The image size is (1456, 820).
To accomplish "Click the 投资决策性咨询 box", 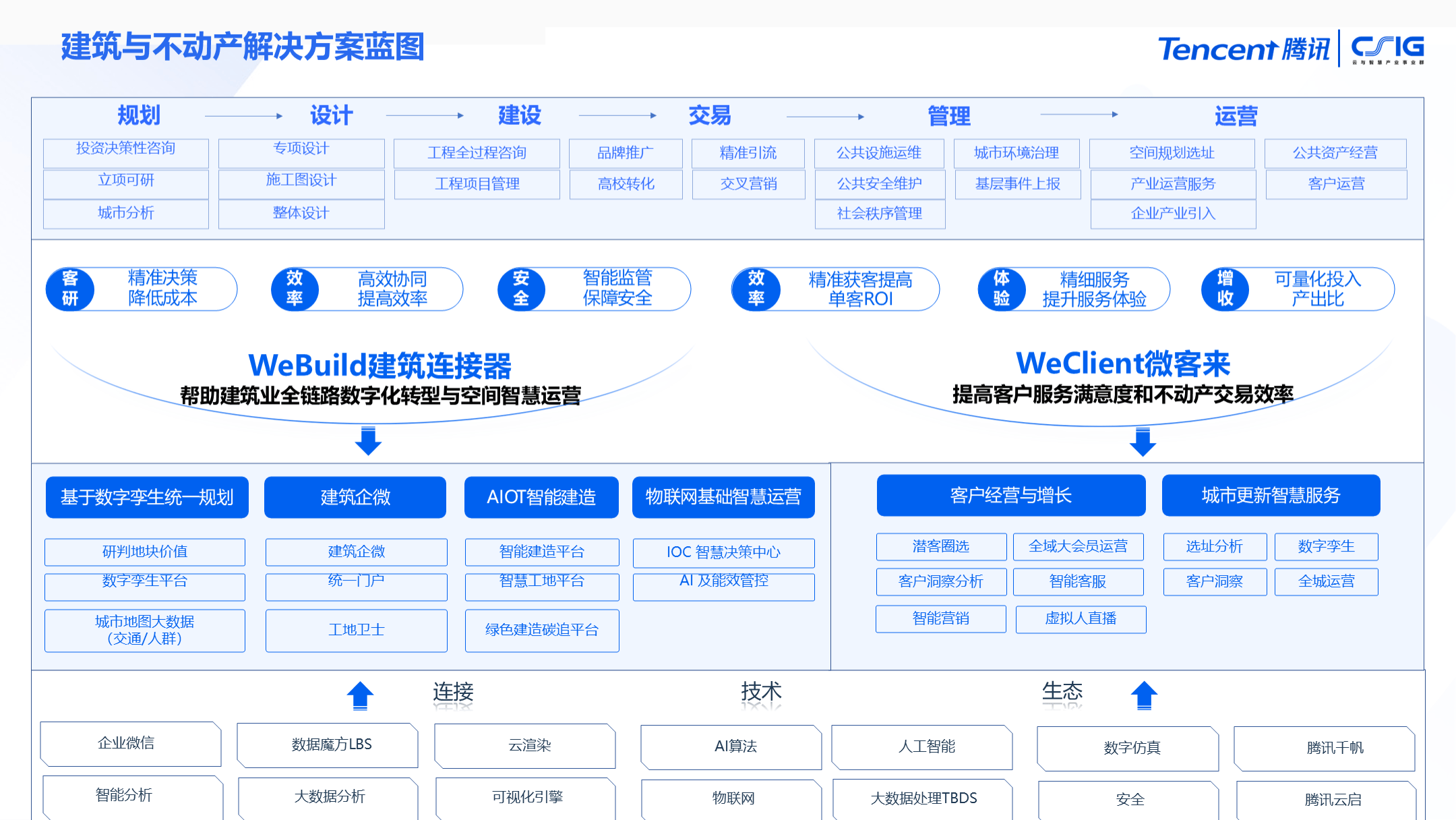I will tap(126, 153).
